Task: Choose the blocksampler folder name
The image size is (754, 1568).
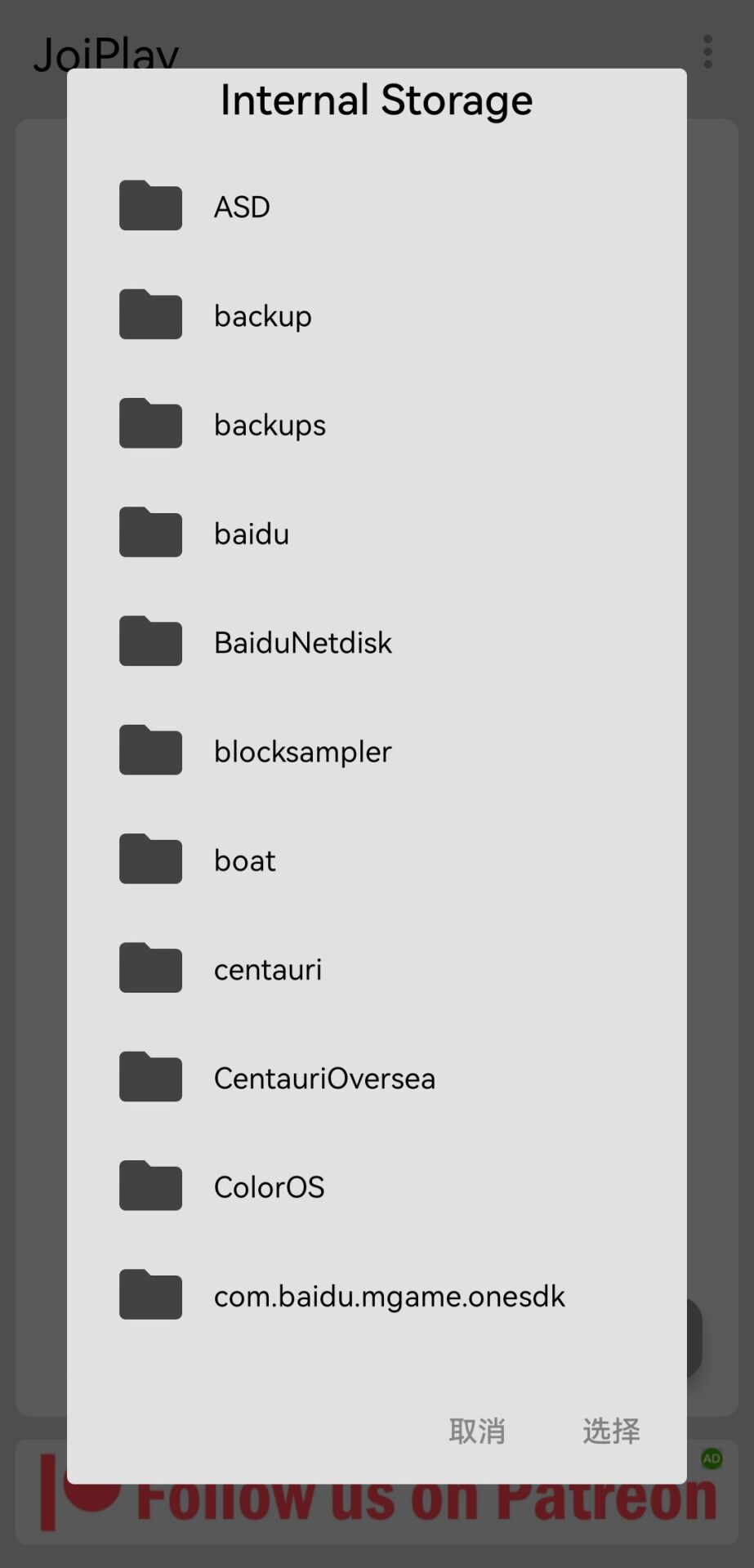Action: [x=302, y=752]
